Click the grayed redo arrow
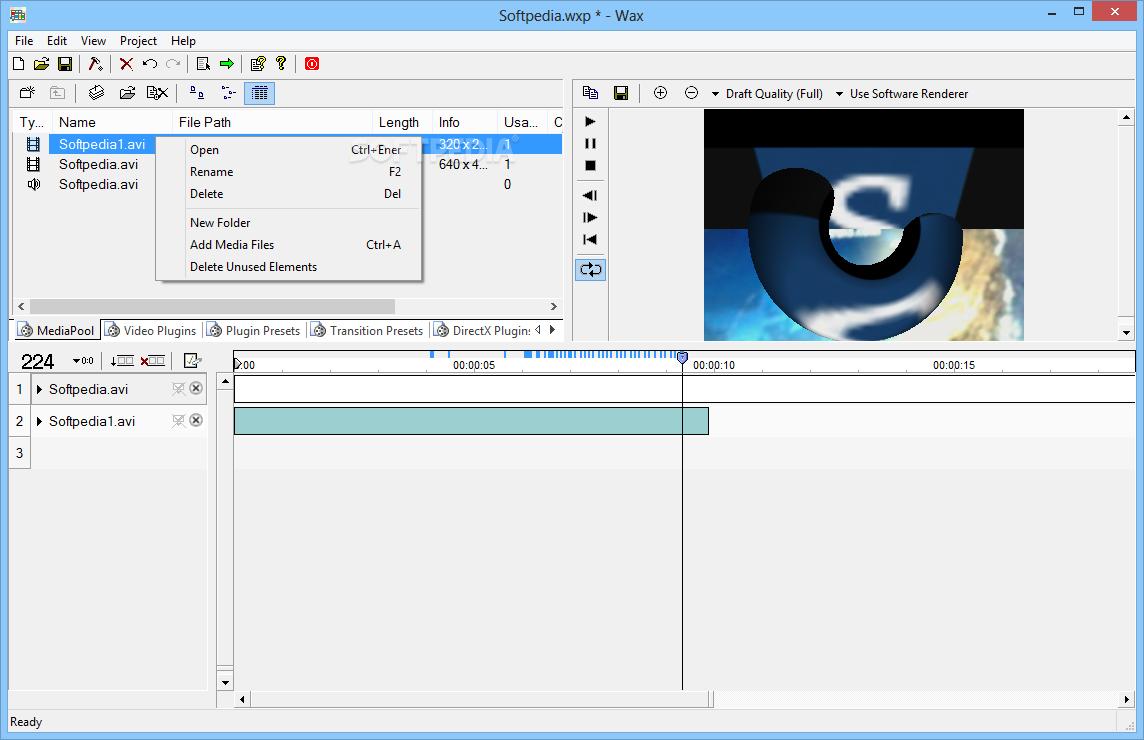 tap(173, 64)
